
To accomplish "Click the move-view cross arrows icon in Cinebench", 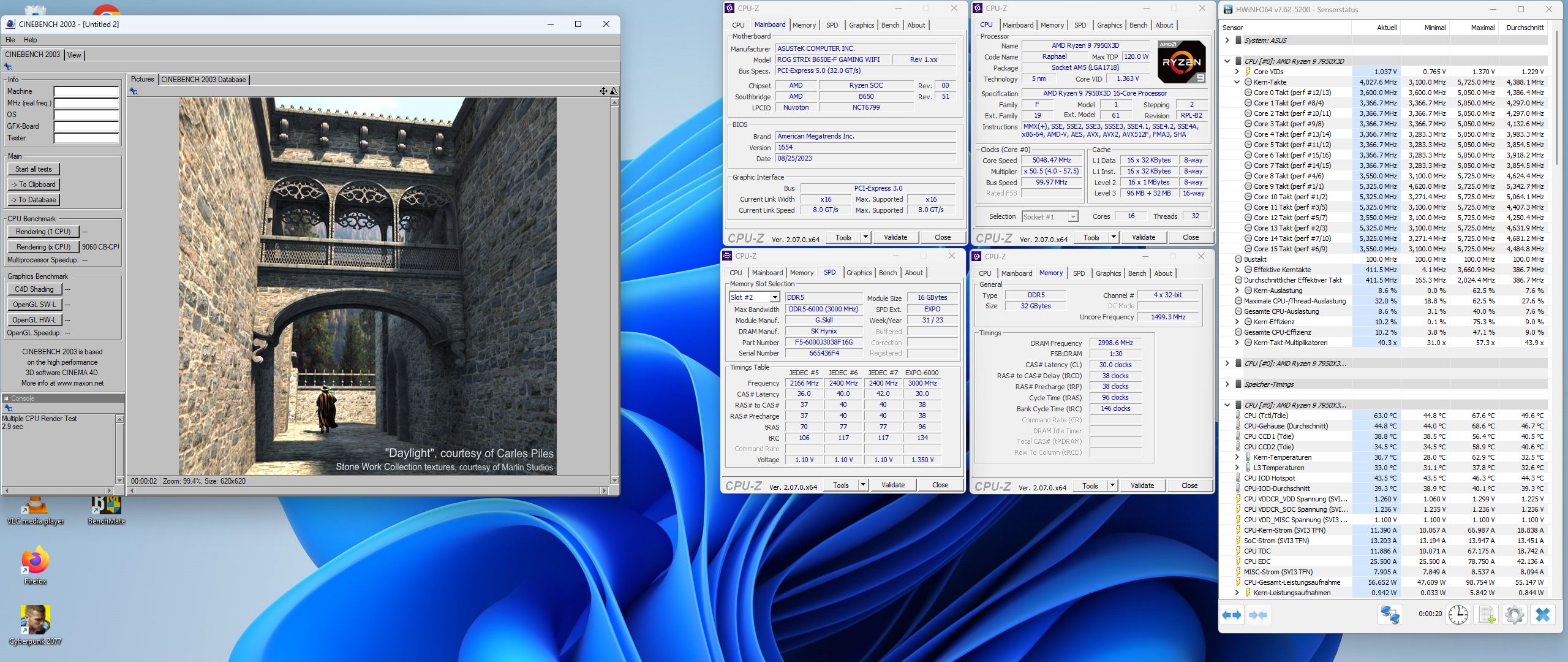I will point(603,91).
